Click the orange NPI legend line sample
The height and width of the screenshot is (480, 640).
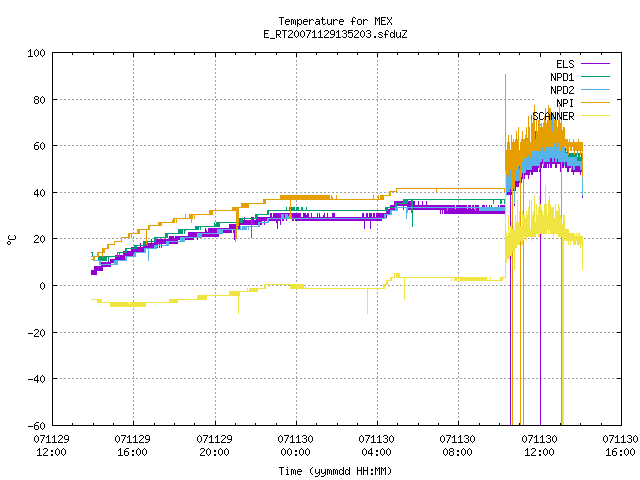(x=595, y=102)
